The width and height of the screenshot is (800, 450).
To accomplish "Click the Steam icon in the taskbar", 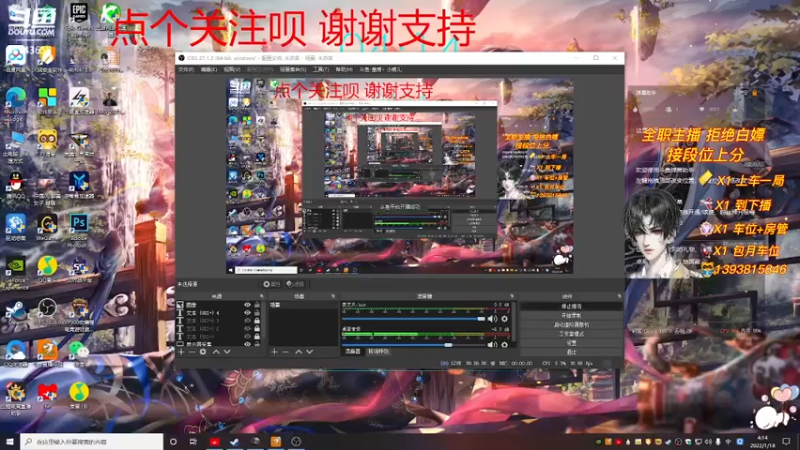I will pos(234,441).
